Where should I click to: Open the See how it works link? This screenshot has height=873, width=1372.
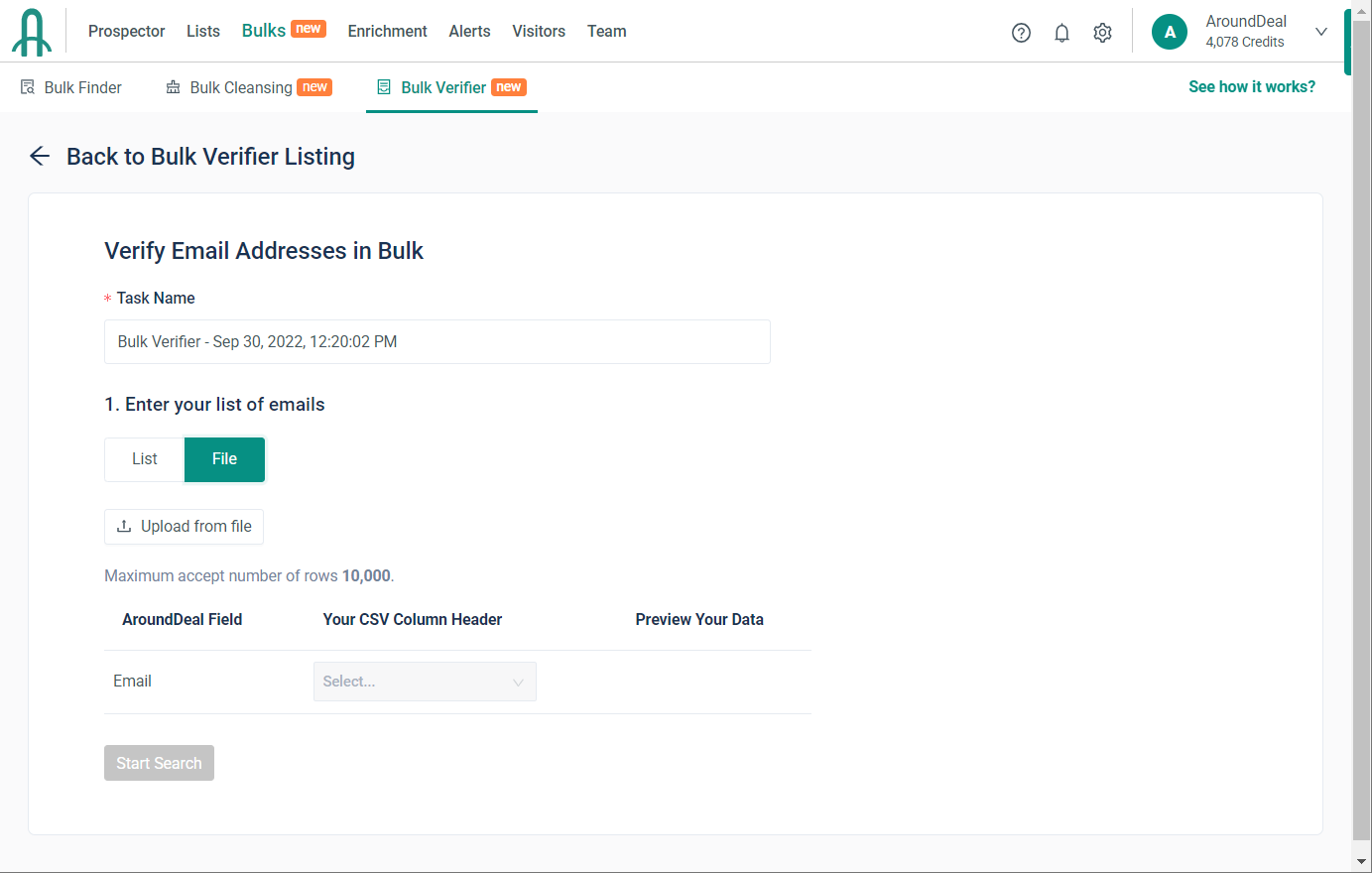tap(1252, 87)
